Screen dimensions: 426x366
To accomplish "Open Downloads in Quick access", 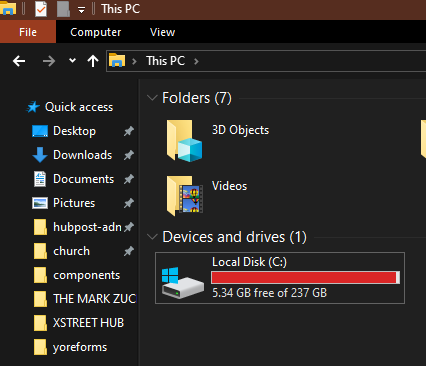I will pyautogui.click(x=83, y=155).
